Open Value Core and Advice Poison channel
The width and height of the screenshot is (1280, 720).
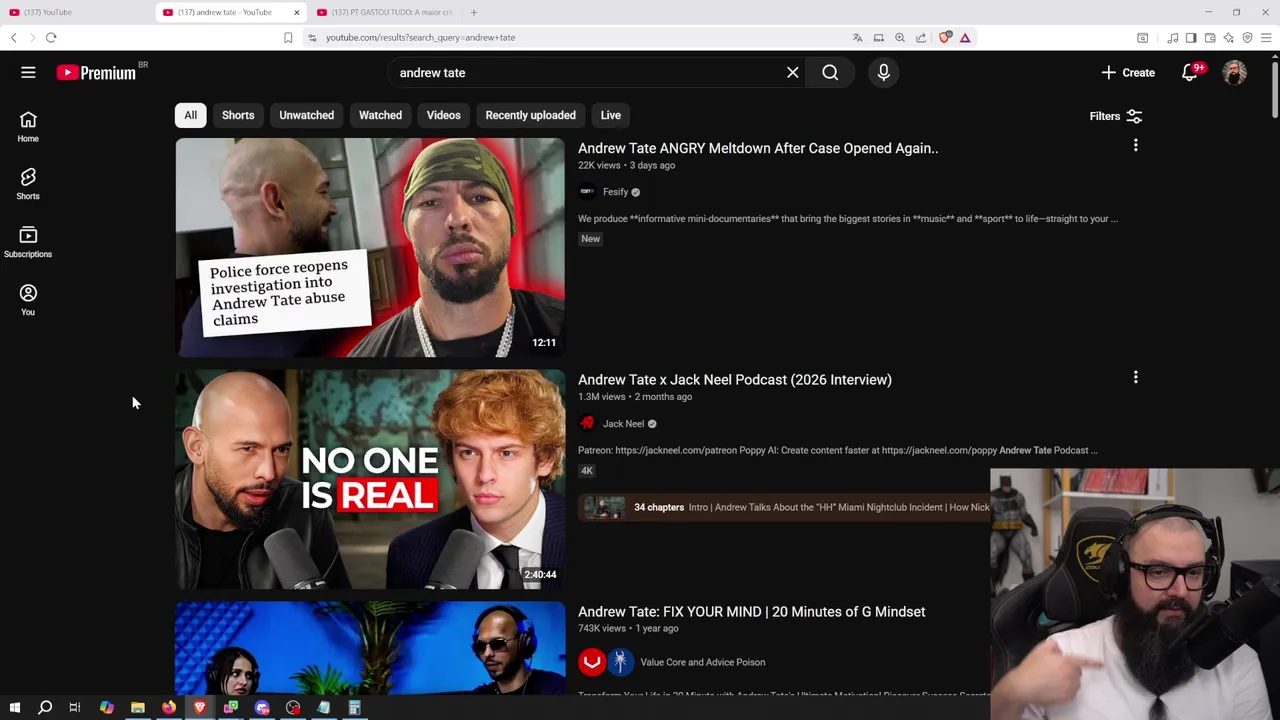702,662
